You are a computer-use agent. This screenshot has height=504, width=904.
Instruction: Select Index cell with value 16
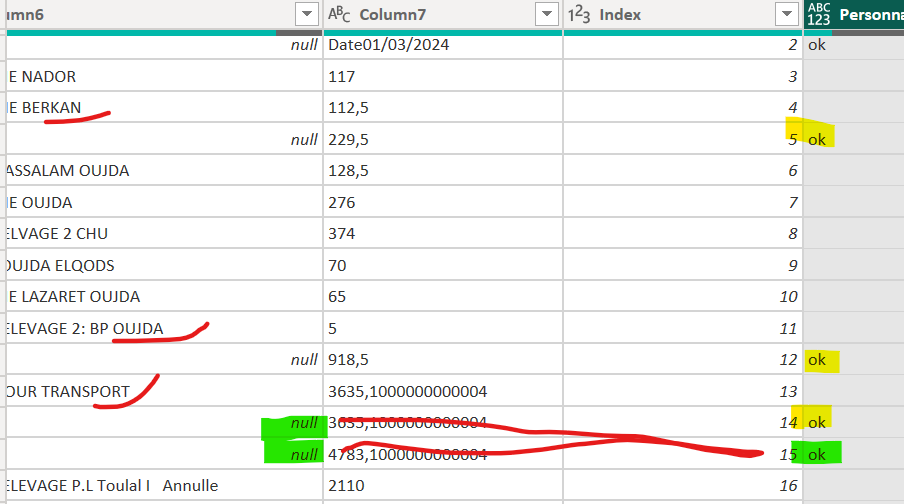point(683,486)
